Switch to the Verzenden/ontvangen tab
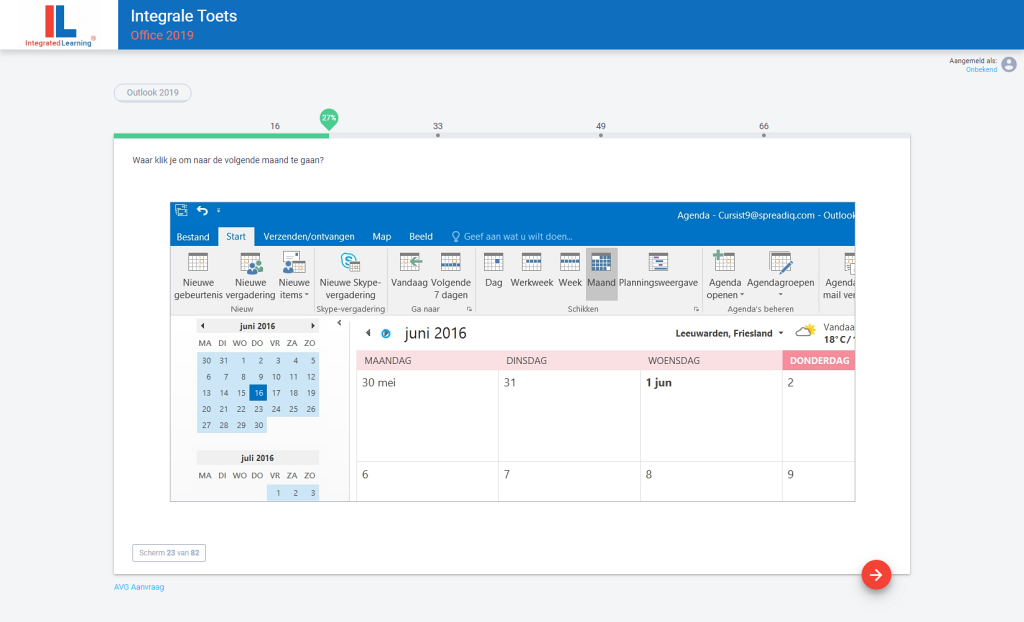The height and width of the screenshot is (622, 1024). [x=309, y=237]
